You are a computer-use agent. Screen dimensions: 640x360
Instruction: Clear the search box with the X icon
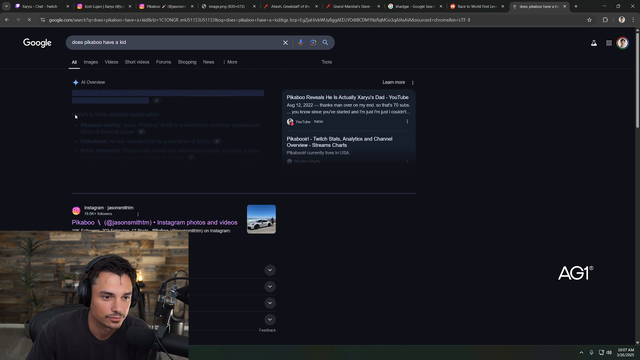tap(285, 42)
